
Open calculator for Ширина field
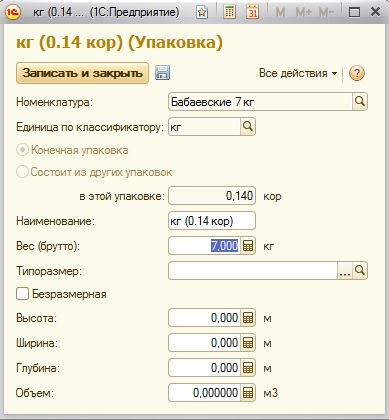(x=248, y=343)
